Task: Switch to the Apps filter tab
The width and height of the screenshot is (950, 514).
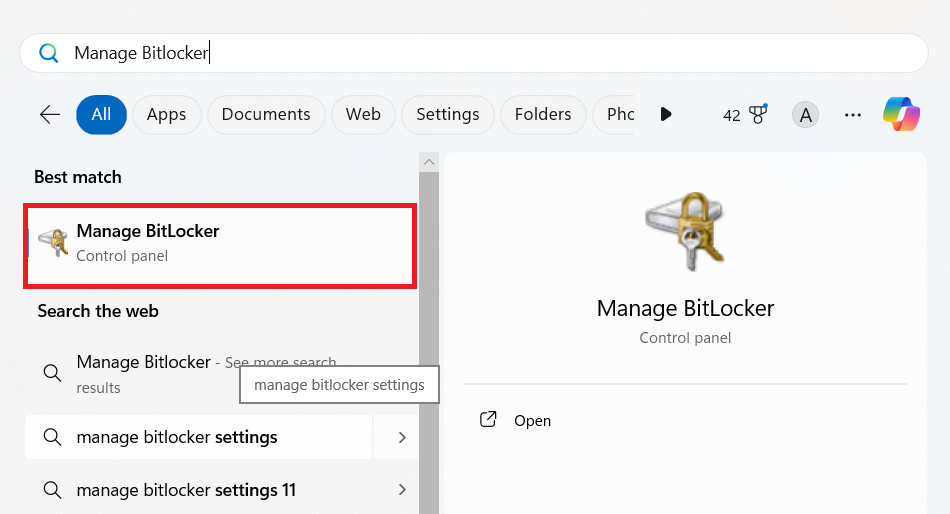Action: click(x=167, y=115)
